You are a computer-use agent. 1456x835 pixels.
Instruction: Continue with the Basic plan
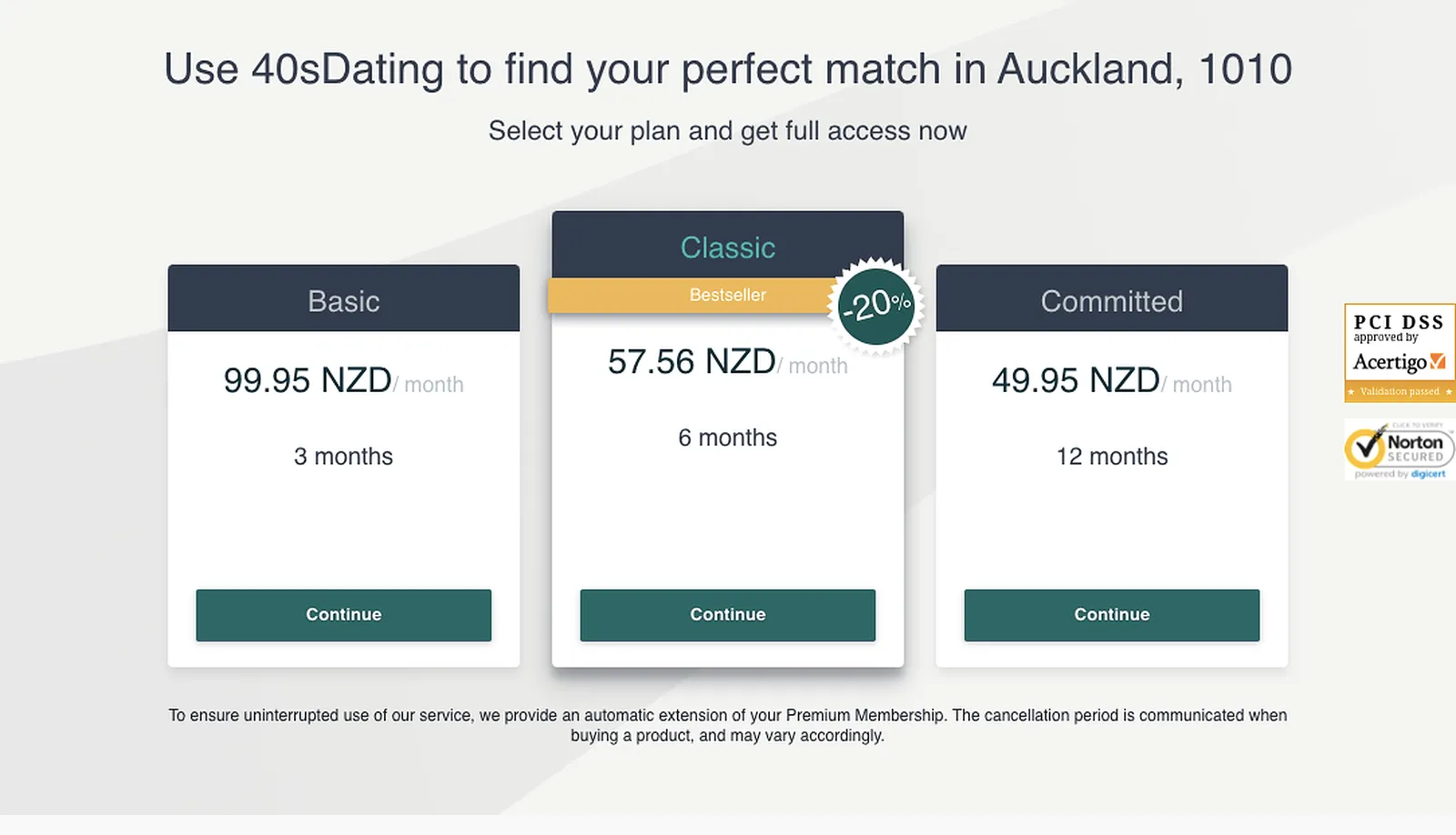click(344, 615)
